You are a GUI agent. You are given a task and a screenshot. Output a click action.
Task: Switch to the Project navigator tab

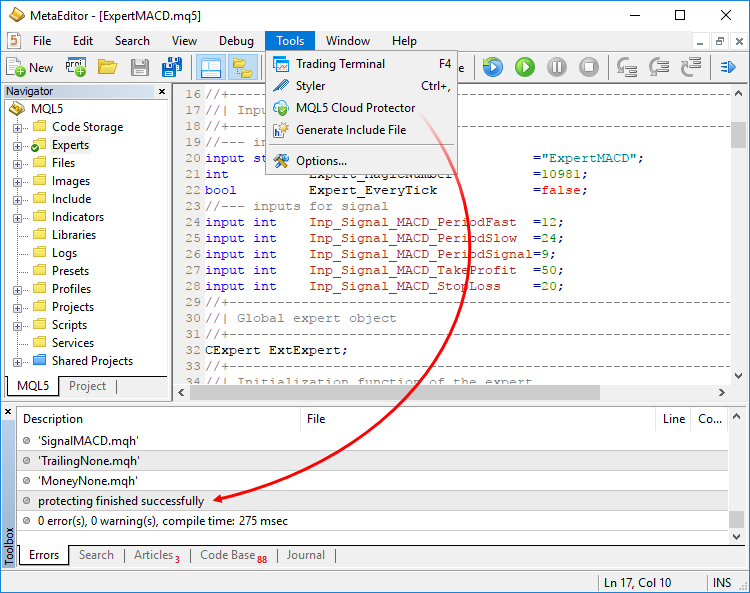(x=88, y=386)
